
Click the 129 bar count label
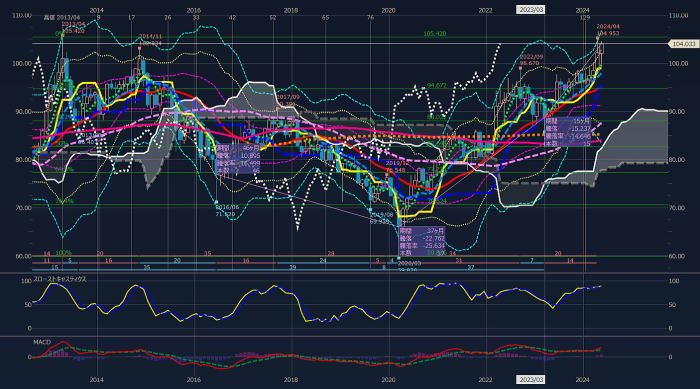[585, 18]
